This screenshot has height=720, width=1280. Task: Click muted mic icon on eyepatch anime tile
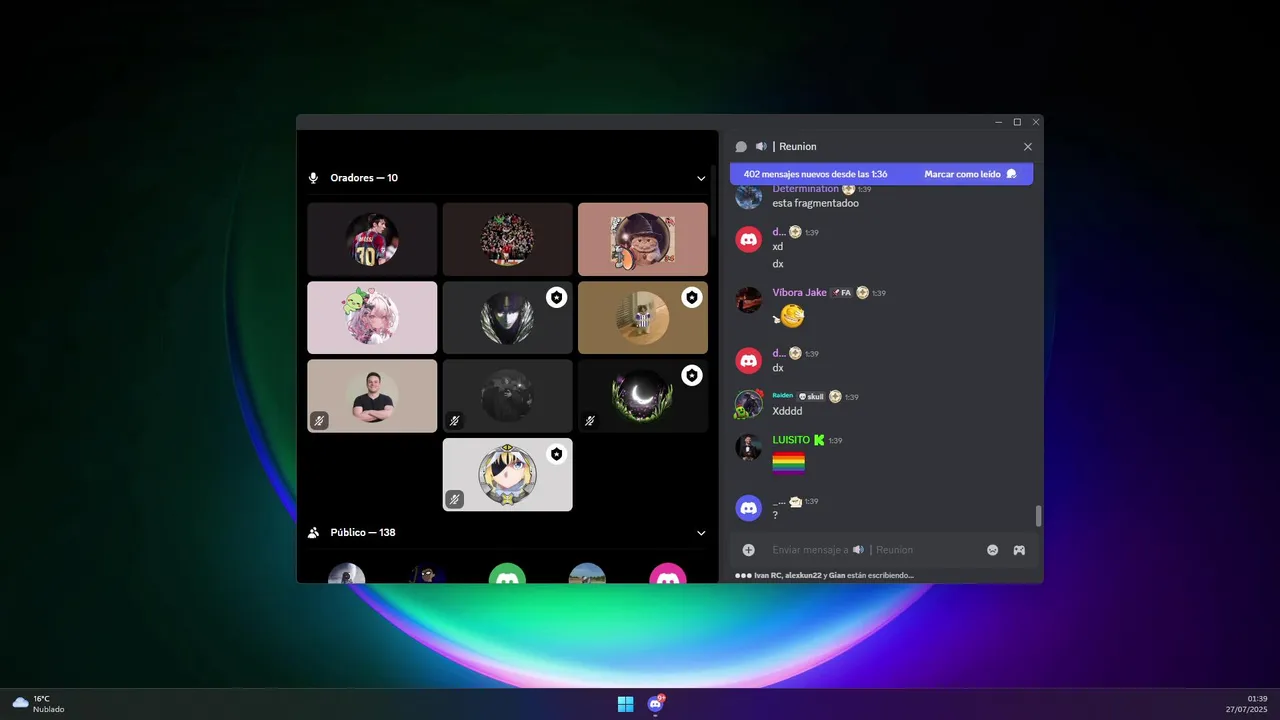pyautogui.click(x=454, y=499)
